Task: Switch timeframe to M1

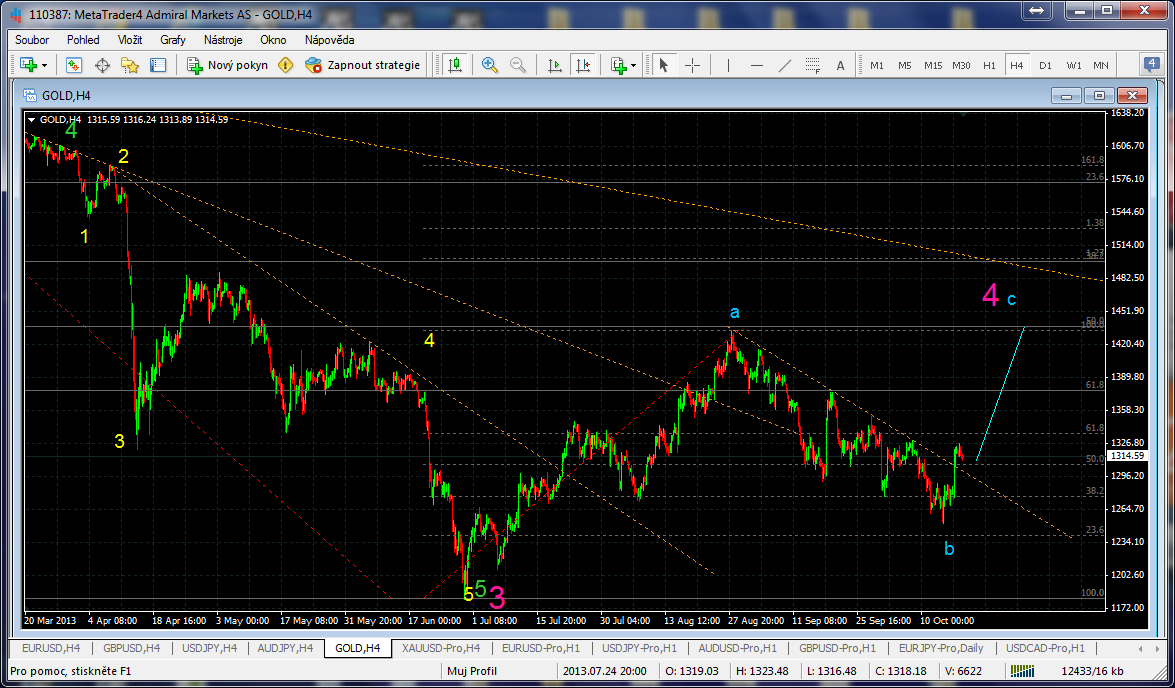Action: [877, 65]
